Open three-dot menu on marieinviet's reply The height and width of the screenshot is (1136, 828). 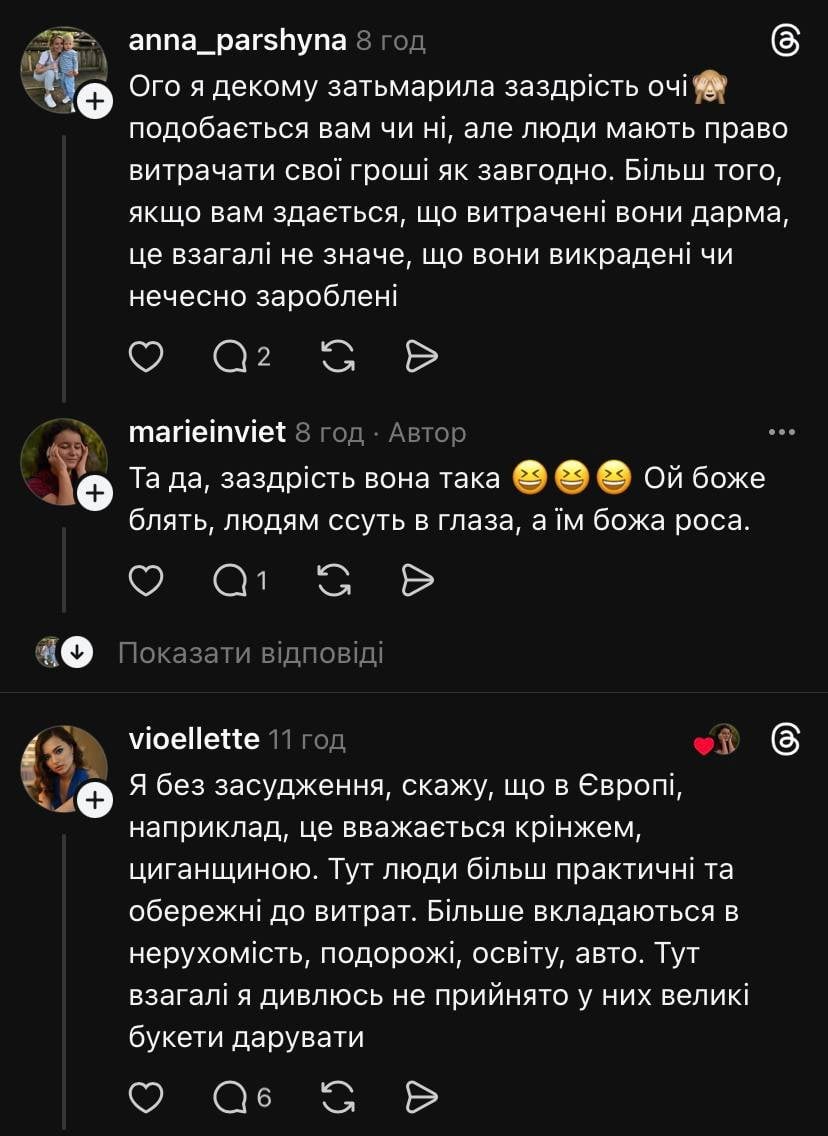point(780,432)
